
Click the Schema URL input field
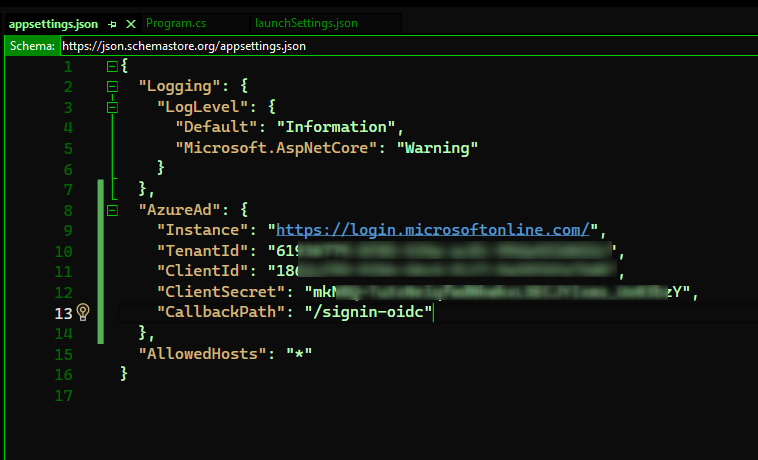[400, 45]
